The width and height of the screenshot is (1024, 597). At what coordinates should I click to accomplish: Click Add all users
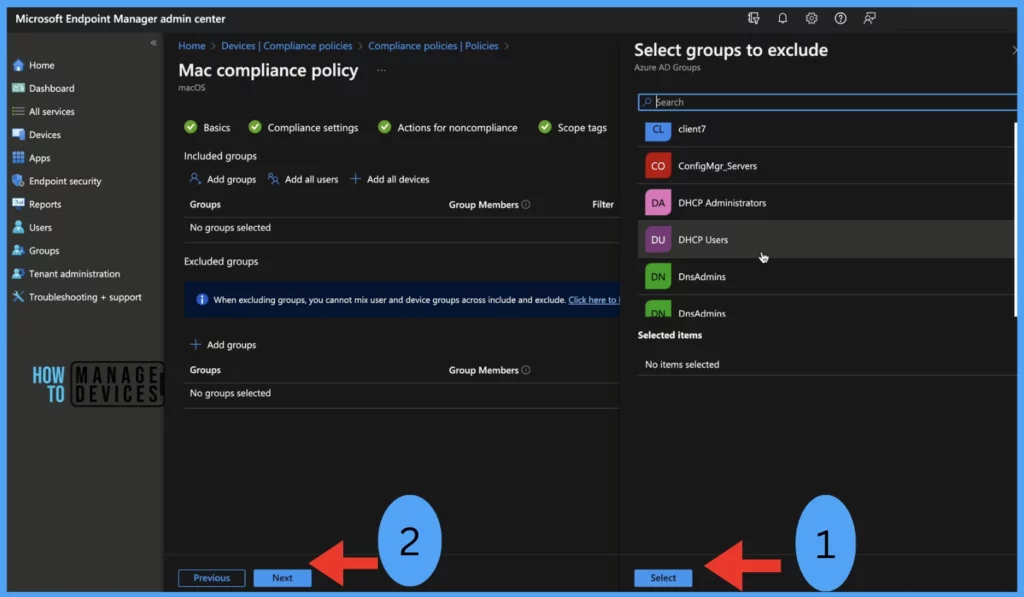pos(302,179)
